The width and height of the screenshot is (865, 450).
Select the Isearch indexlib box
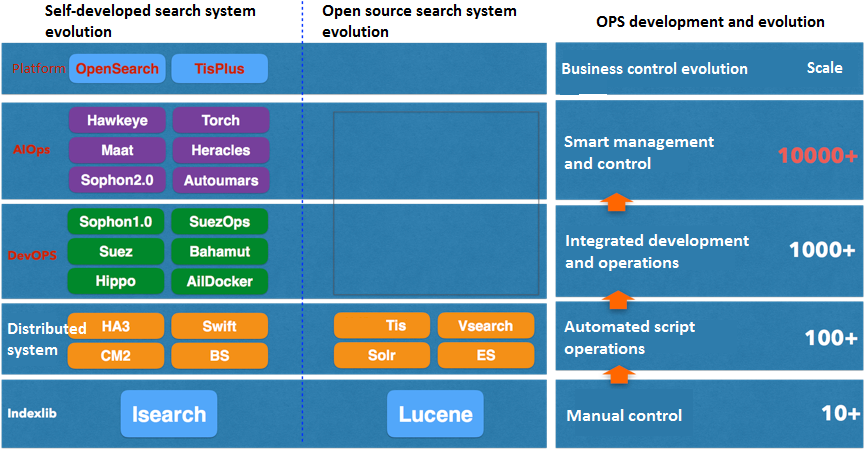169,414
